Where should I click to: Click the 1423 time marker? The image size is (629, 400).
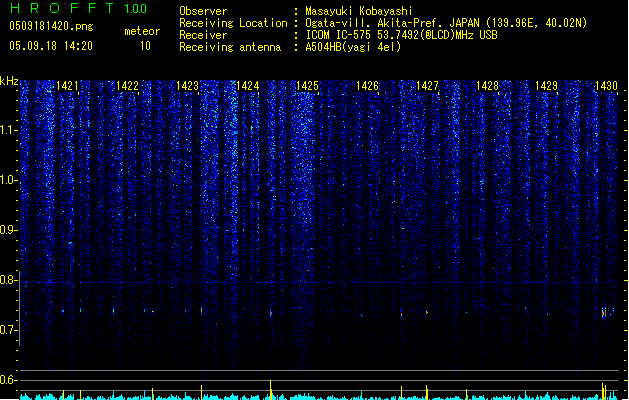point(187,86)
